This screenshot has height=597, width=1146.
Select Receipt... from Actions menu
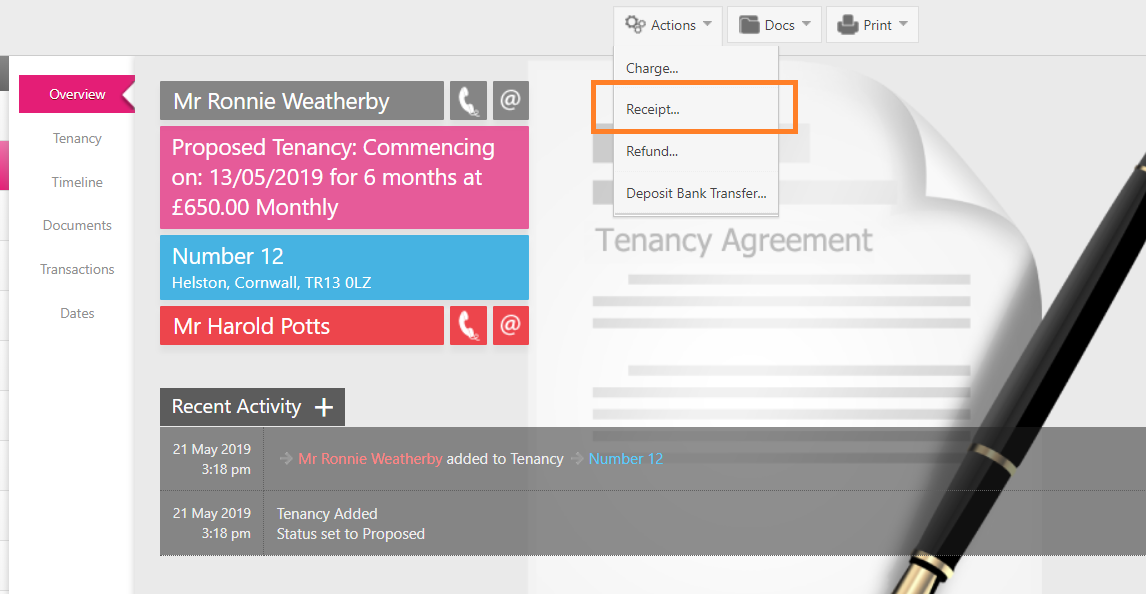(x=696, y=109)
